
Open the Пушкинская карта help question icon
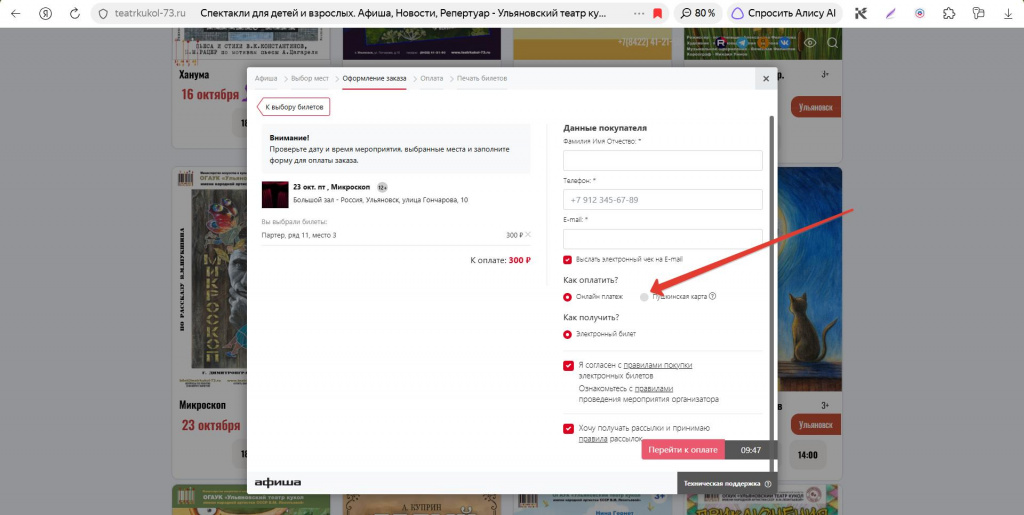pyautogui.click(x=712, y=296)
